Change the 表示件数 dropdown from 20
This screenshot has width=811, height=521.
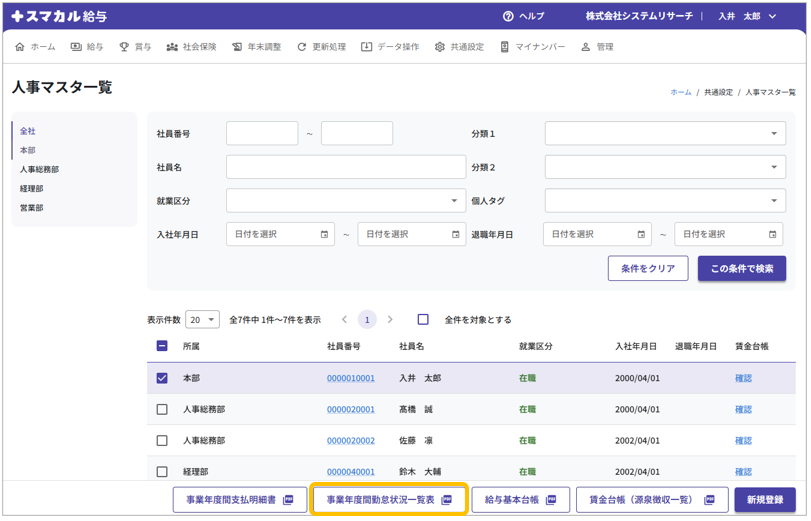pyautogui.click(x=202, y=320)
